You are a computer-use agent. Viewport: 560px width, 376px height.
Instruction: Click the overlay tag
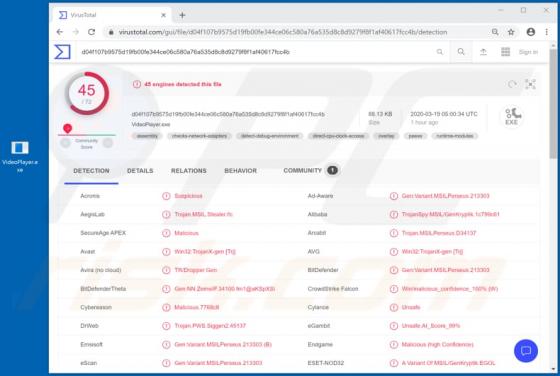386,136
